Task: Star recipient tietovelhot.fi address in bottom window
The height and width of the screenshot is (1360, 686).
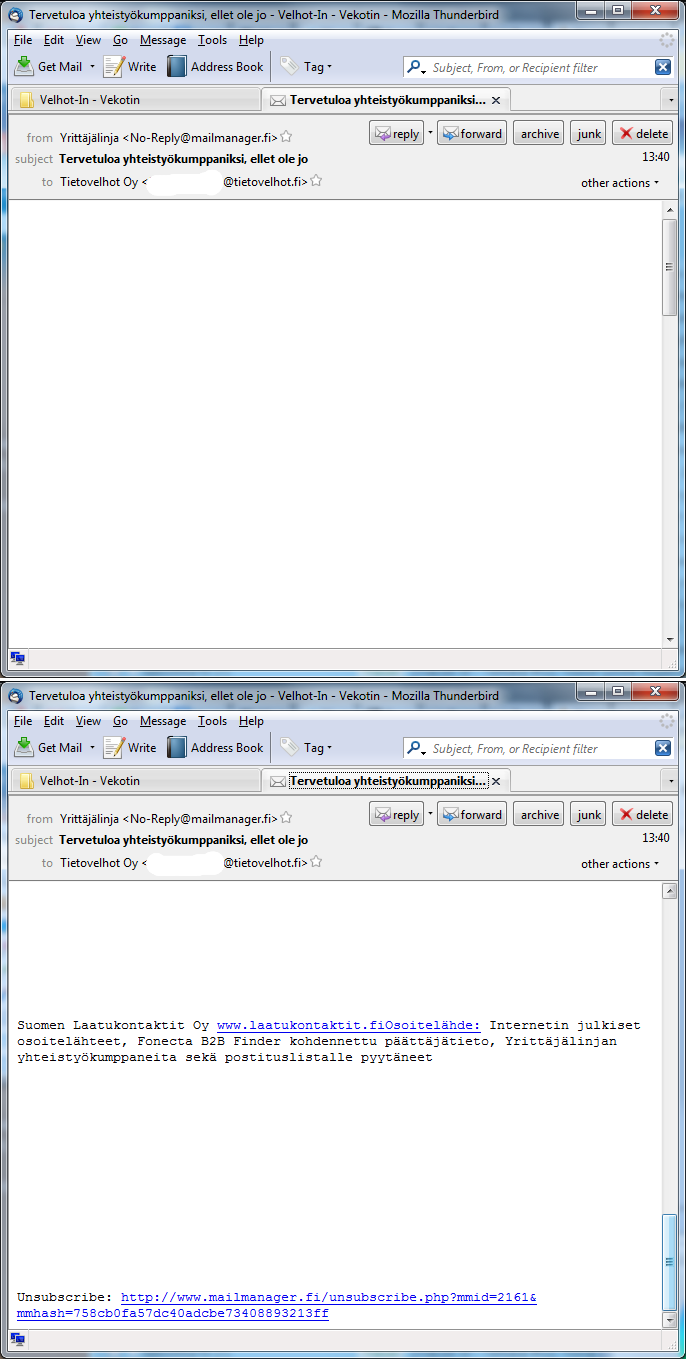Action: [x=316, y=862]
